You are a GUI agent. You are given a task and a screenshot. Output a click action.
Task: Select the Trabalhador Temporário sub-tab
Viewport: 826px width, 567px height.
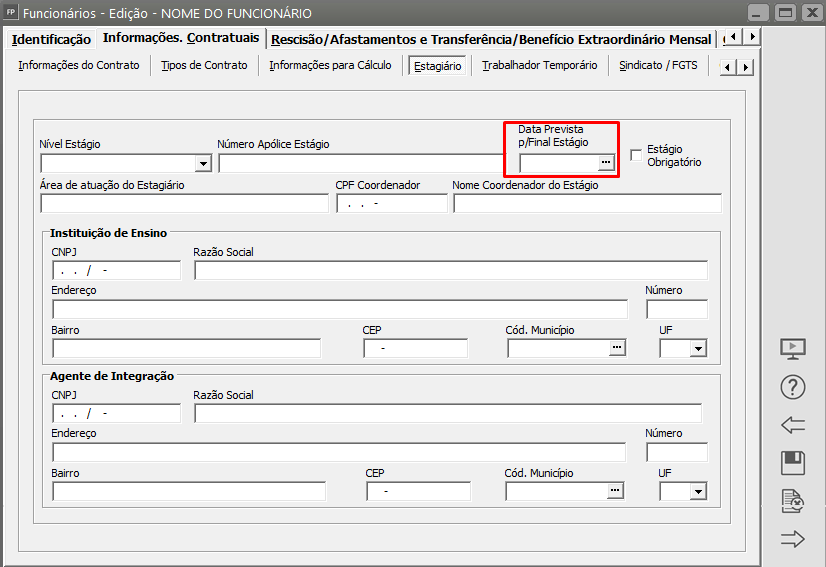tap(539, 66)
